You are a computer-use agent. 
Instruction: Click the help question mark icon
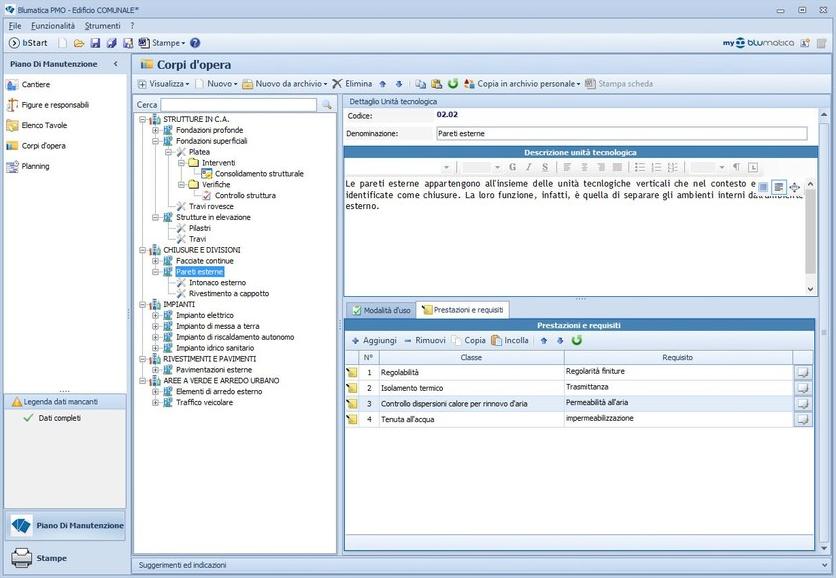point(195,43)
